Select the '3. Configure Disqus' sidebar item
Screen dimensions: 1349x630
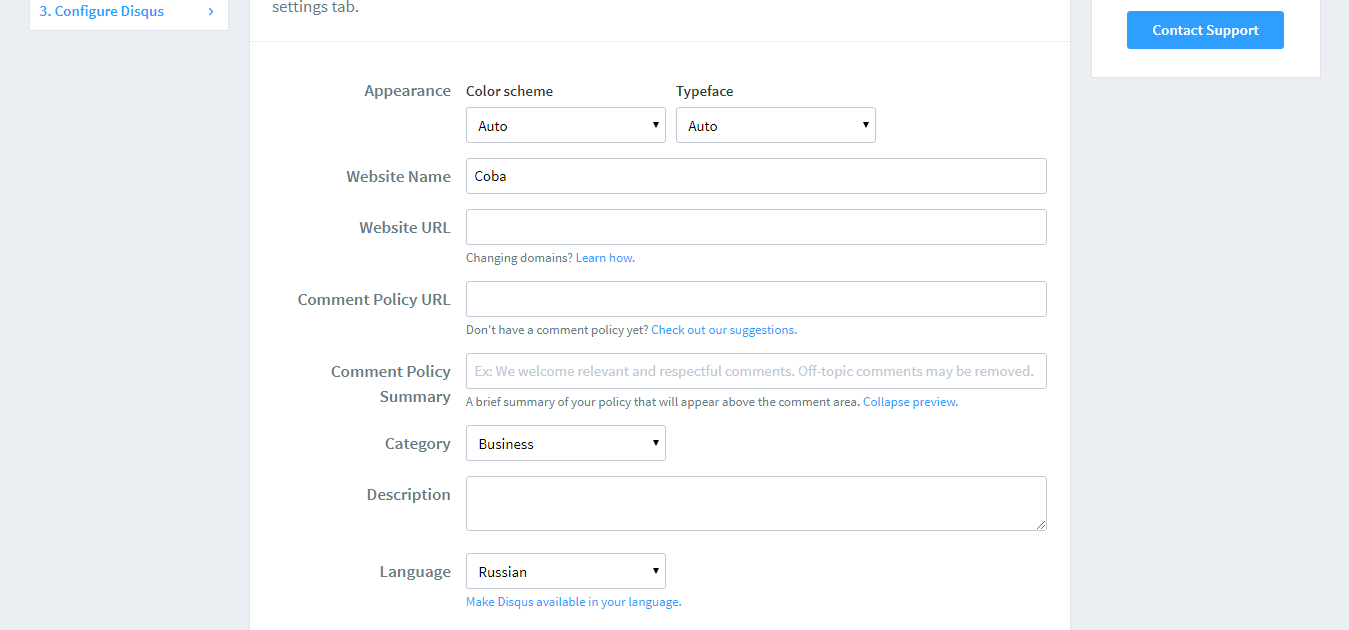pos(102,12)
